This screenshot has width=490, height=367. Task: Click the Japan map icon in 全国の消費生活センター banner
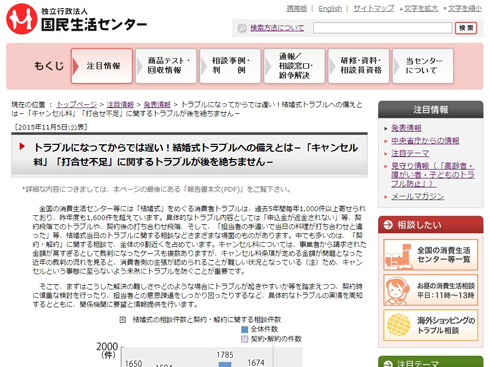tap(398, 256)
